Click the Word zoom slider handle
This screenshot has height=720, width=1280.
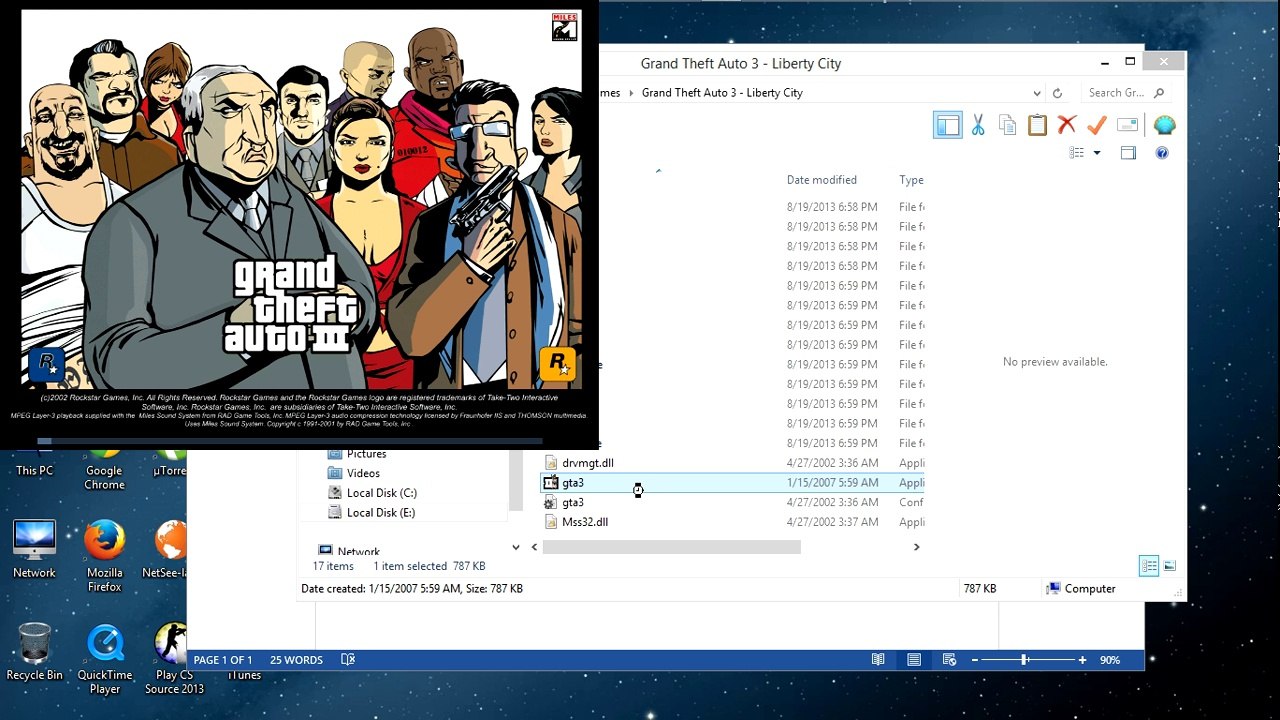[1024, 660]
